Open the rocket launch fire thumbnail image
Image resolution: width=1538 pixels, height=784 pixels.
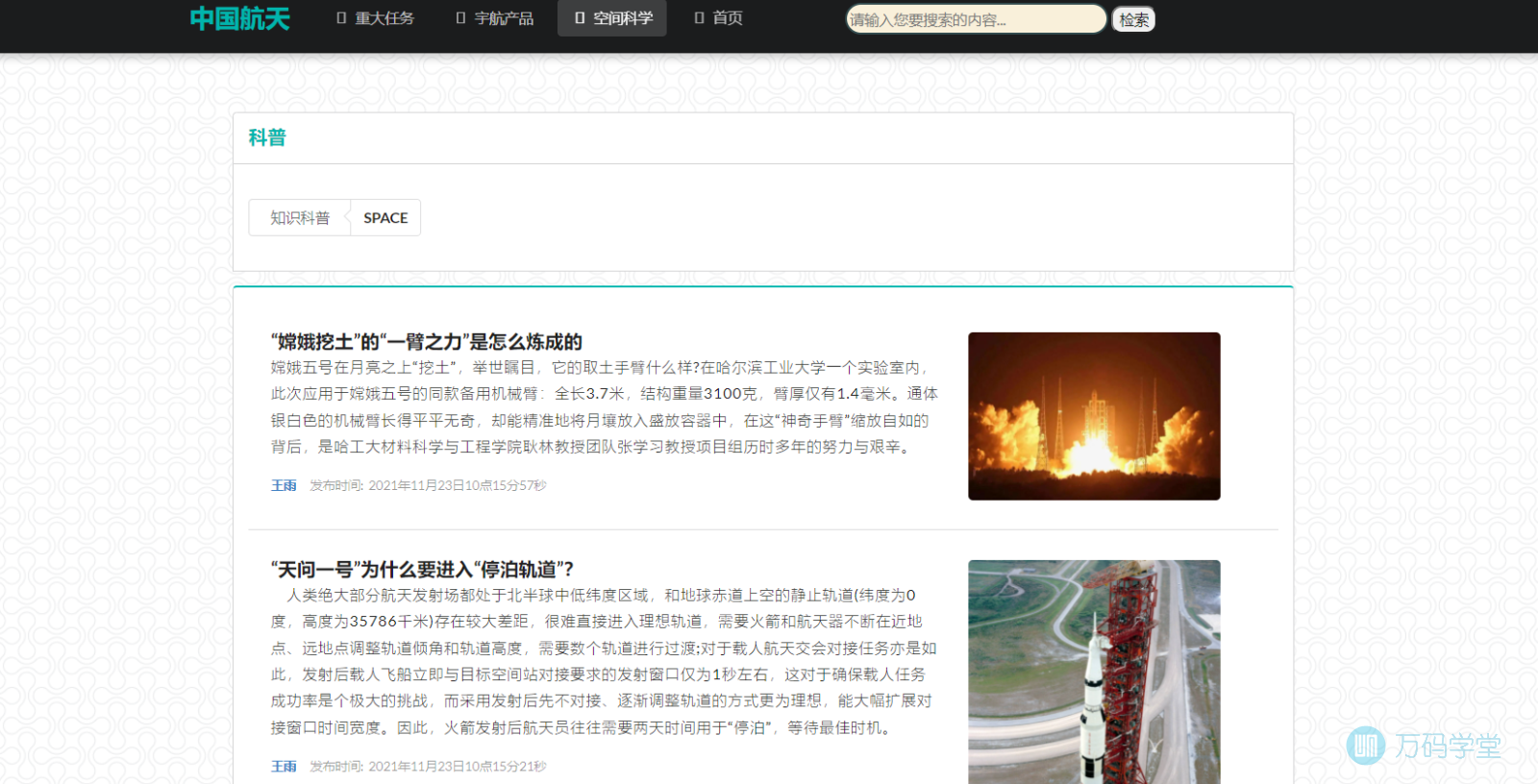(1094, 416)
